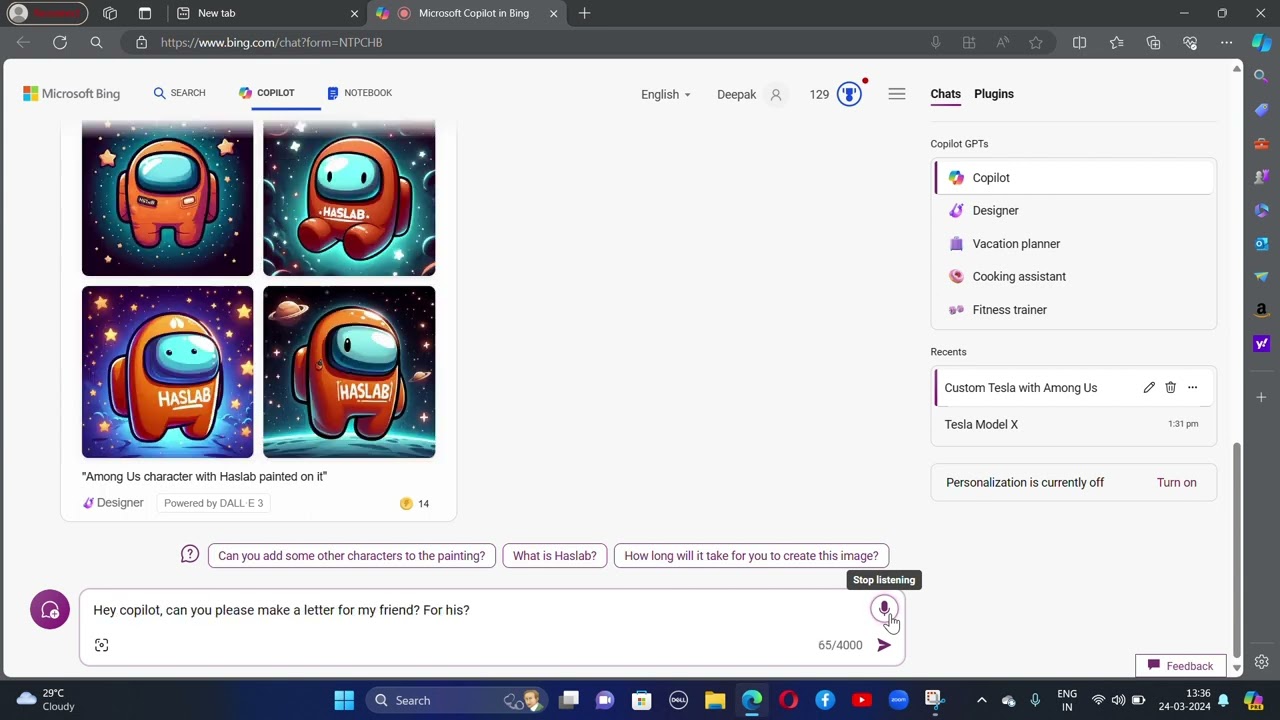The width and height of the screenshot is (1280, 720).
Task: Open File Explorer from the taskbar
Action: coord(715,700)
